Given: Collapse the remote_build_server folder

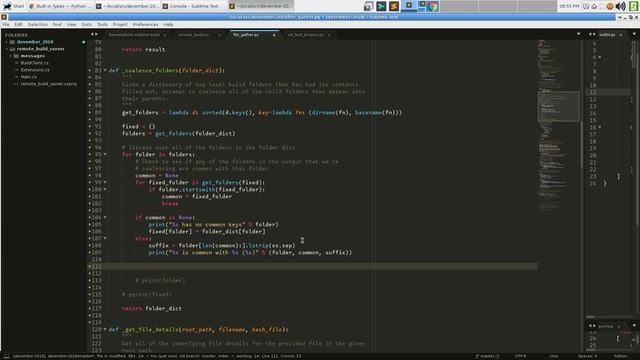Looking at the screenshot, I should pos(7,49).
